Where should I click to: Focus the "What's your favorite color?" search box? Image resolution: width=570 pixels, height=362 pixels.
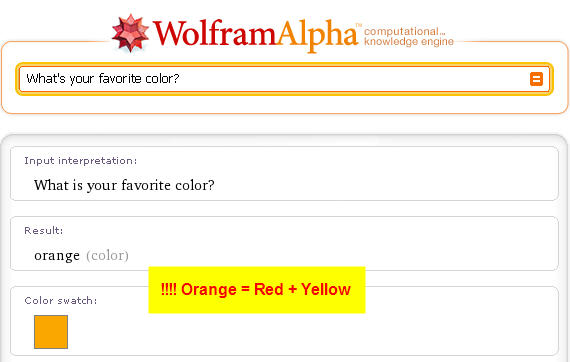(284, 79)
